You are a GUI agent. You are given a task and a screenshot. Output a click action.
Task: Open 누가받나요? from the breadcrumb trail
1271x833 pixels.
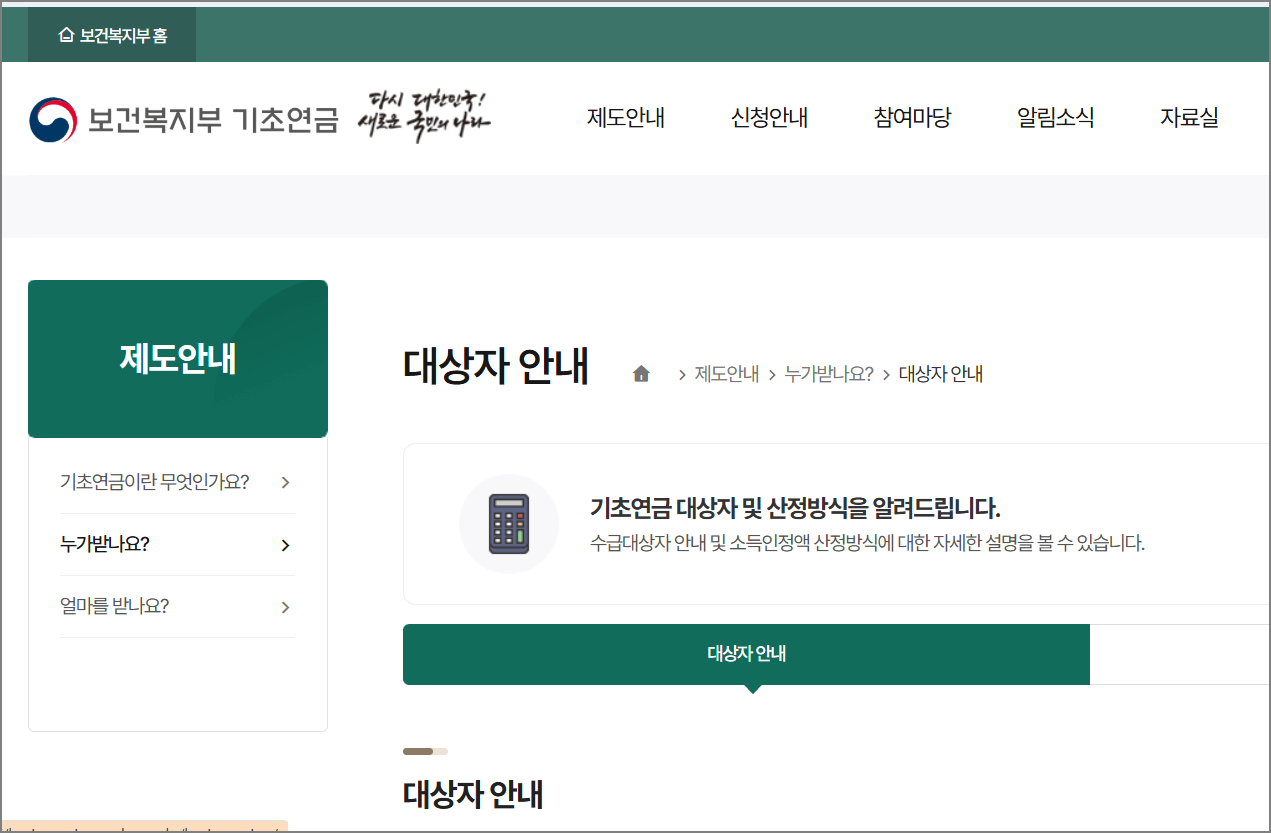[x=827, y=373]
